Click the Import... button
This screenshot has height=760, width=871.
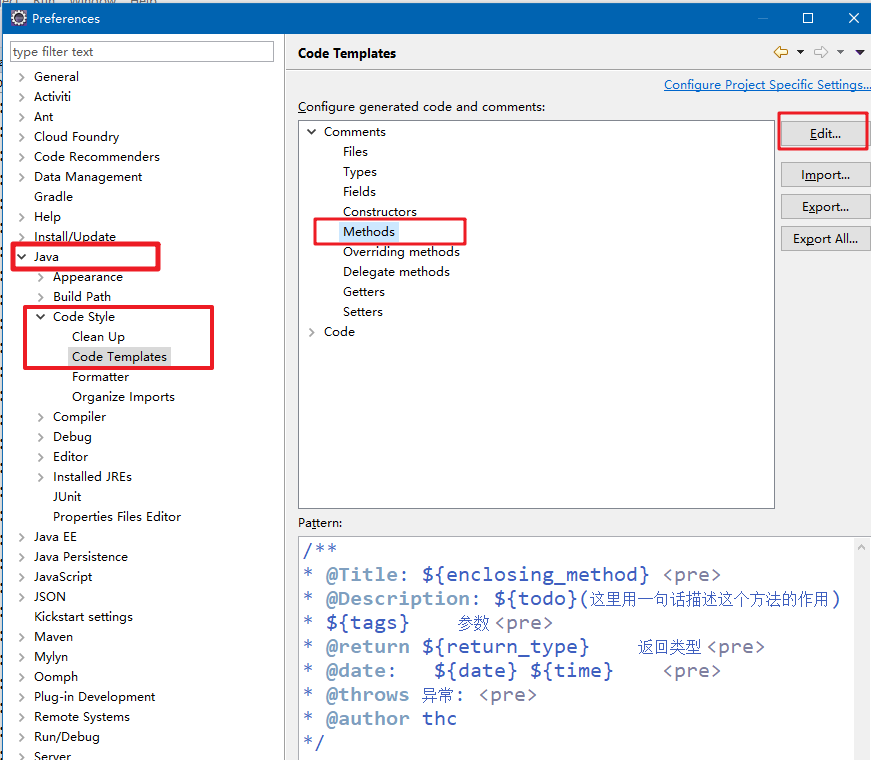click(825, 175)
